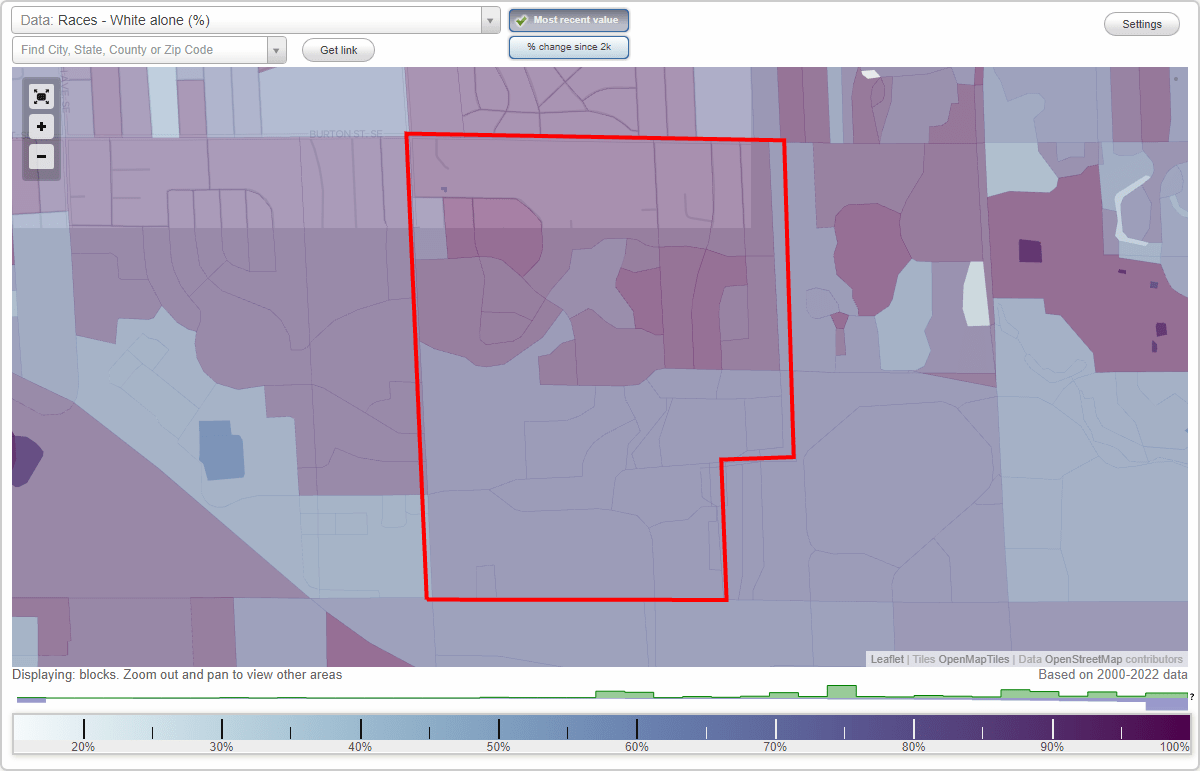Enable the % change since 2k view
This screenshot has width=1200, height=771.
pyautogui.click(x=569, y=47)
